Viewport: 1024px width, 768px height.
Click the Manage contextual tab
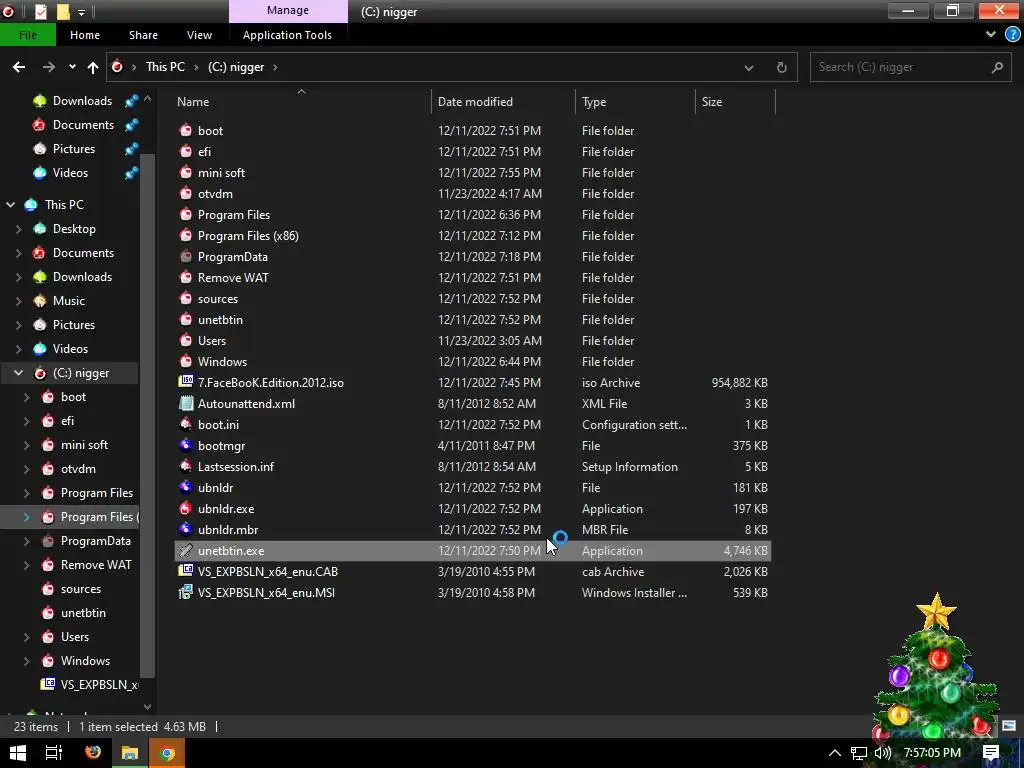(288, 10)
